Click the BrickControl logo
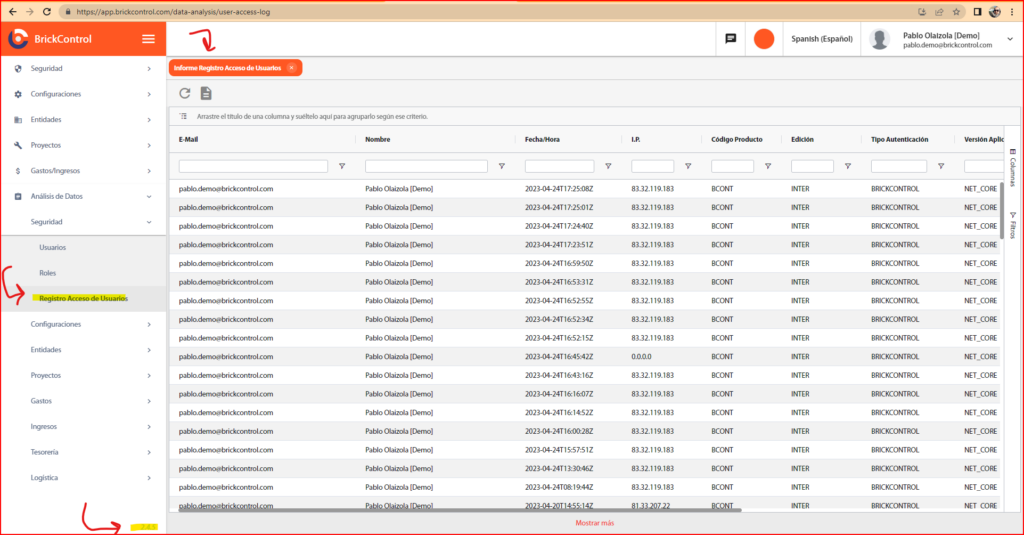The image size is (1024, 535). click(50, 39)
